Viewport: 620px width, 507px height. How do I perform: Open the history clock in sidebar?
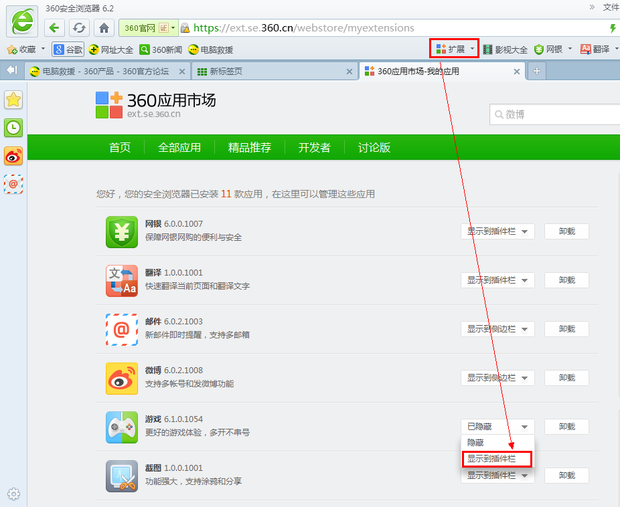pos(13,128)
